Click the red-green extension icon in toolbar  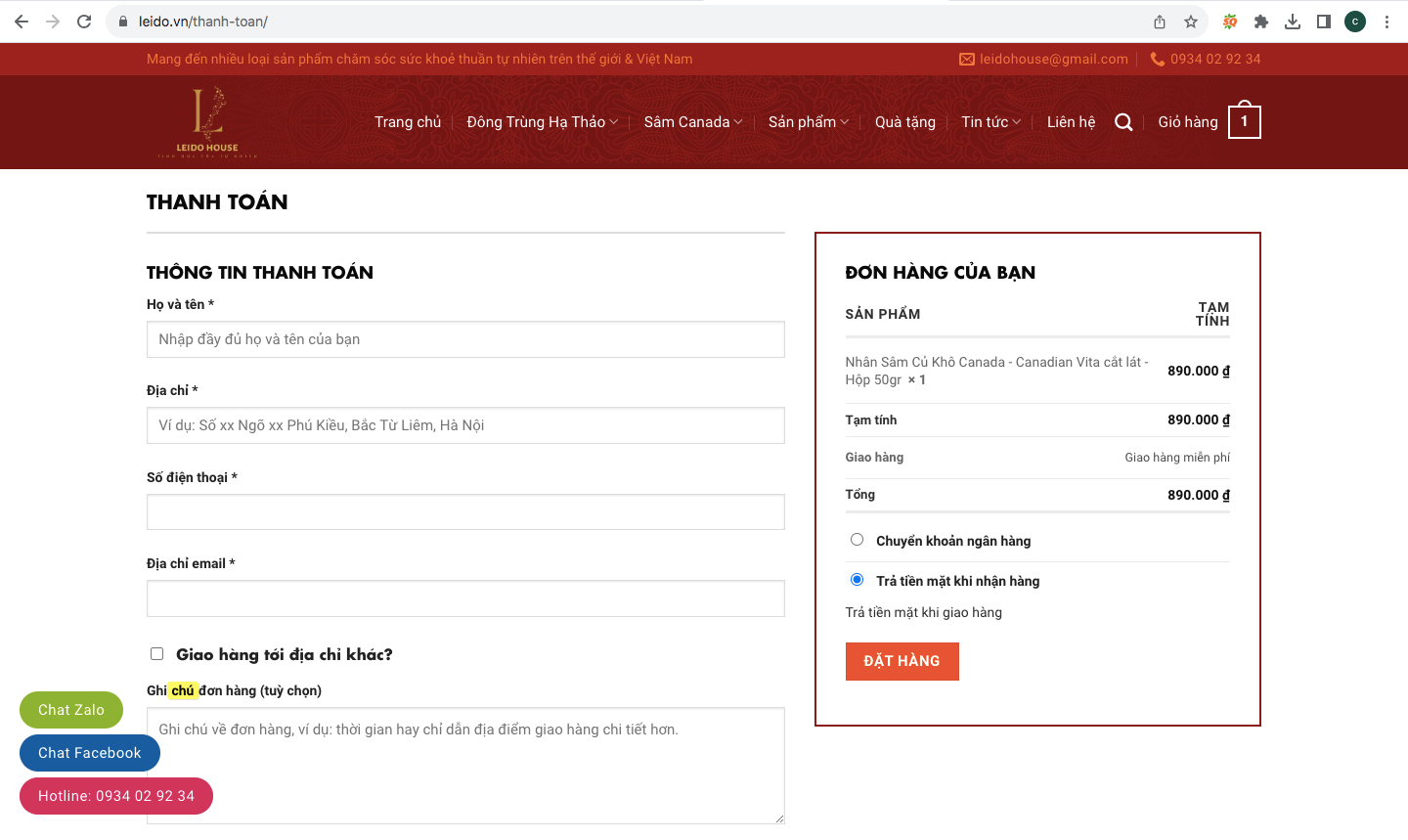[x=1230, y=22]
